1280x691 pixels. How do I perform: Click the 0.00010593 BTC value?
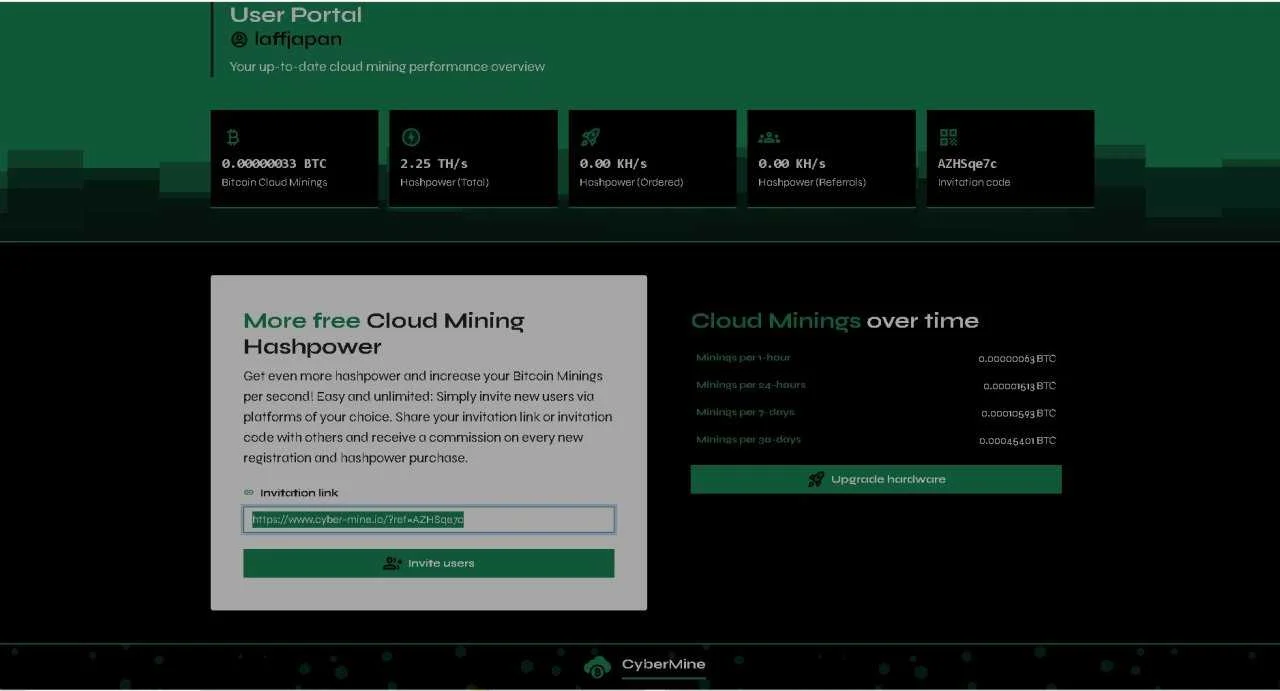click(1018, 413)
